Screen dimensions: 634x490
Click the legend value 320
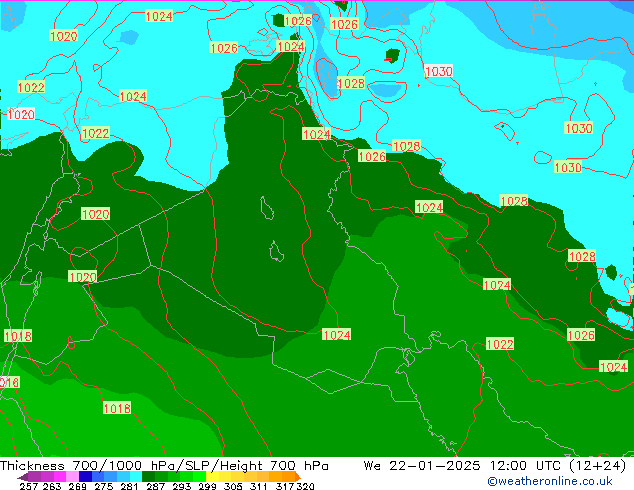(305, 486)
